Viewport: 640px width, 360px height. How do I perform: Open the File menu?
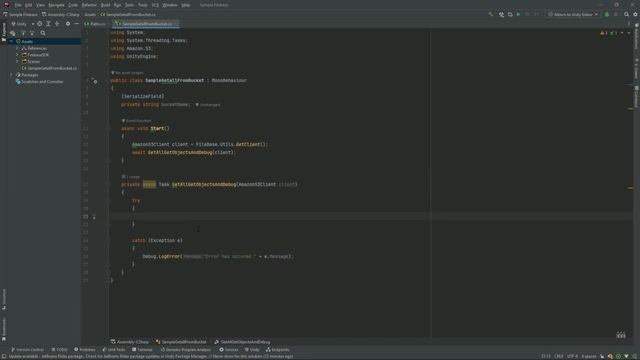(18, 5)
